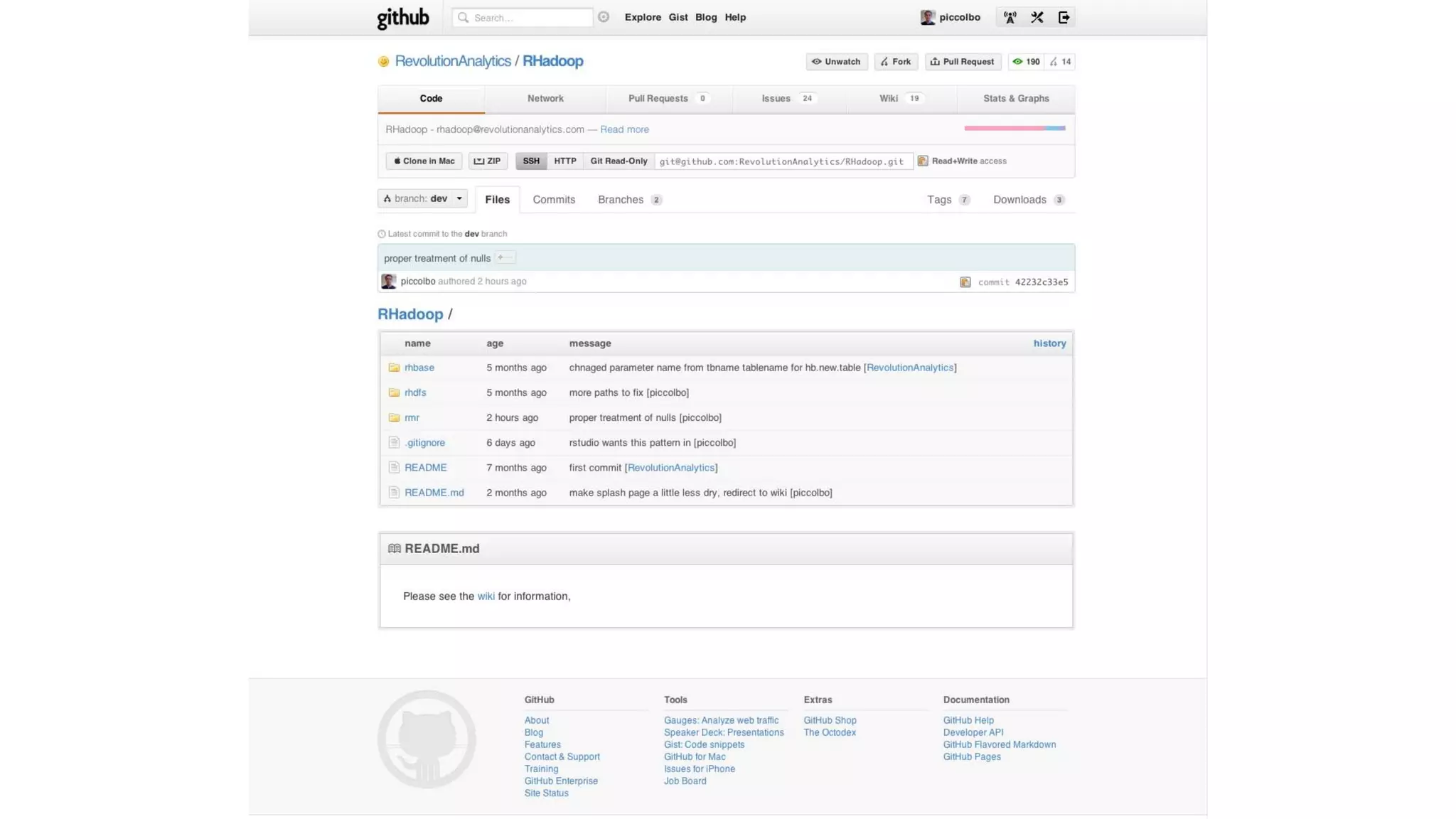The width and height of the screenshot is (1456, 819).
Task: Click the watchers eye count 190
Action: coord(1026,62)
